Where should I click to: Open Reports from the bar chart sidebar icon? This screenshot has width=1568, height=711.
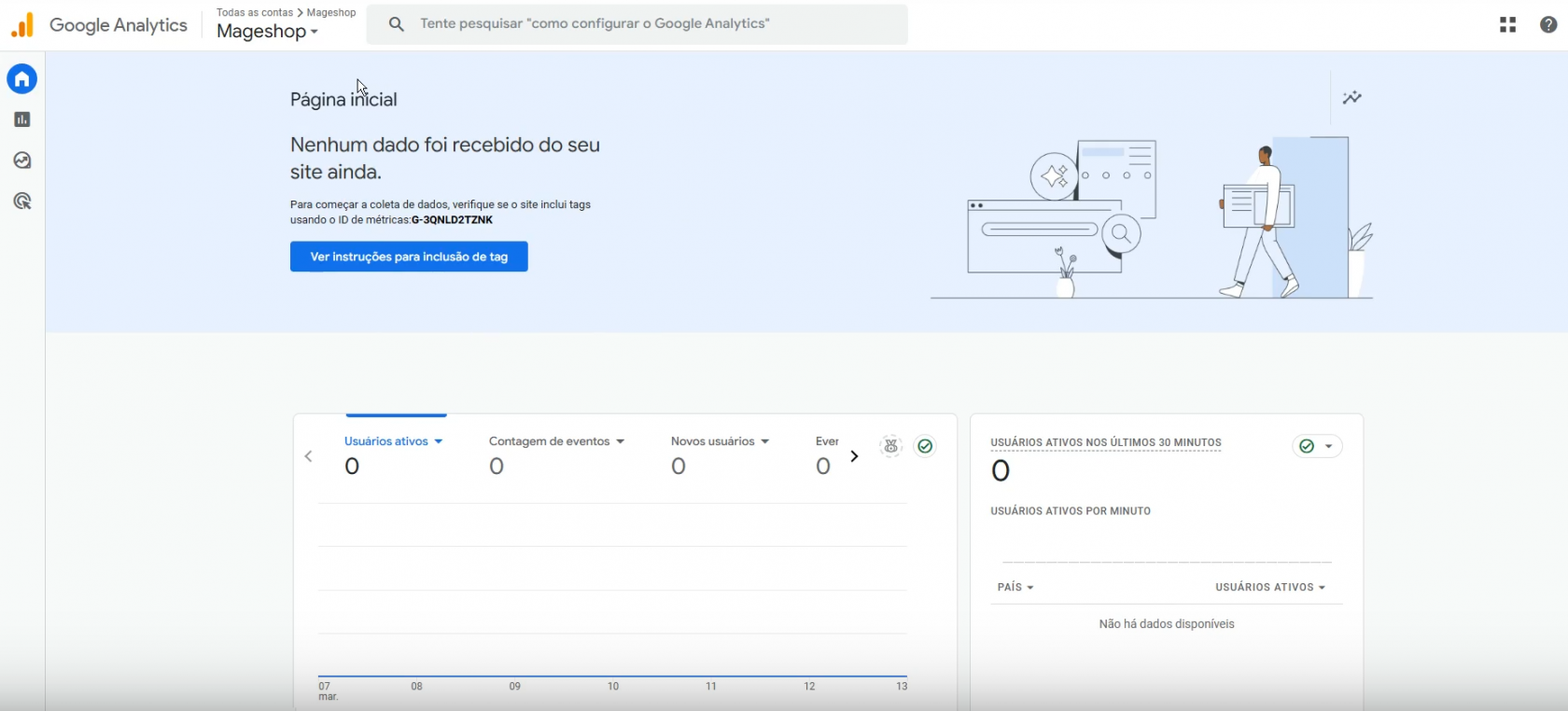22,119
